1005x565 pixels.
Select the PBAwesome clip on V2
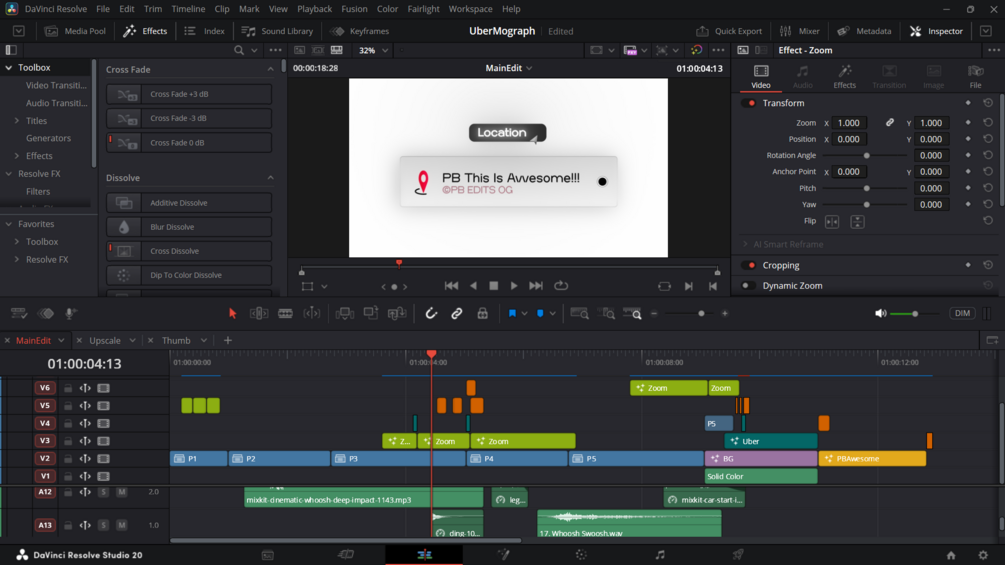(872, 459)
